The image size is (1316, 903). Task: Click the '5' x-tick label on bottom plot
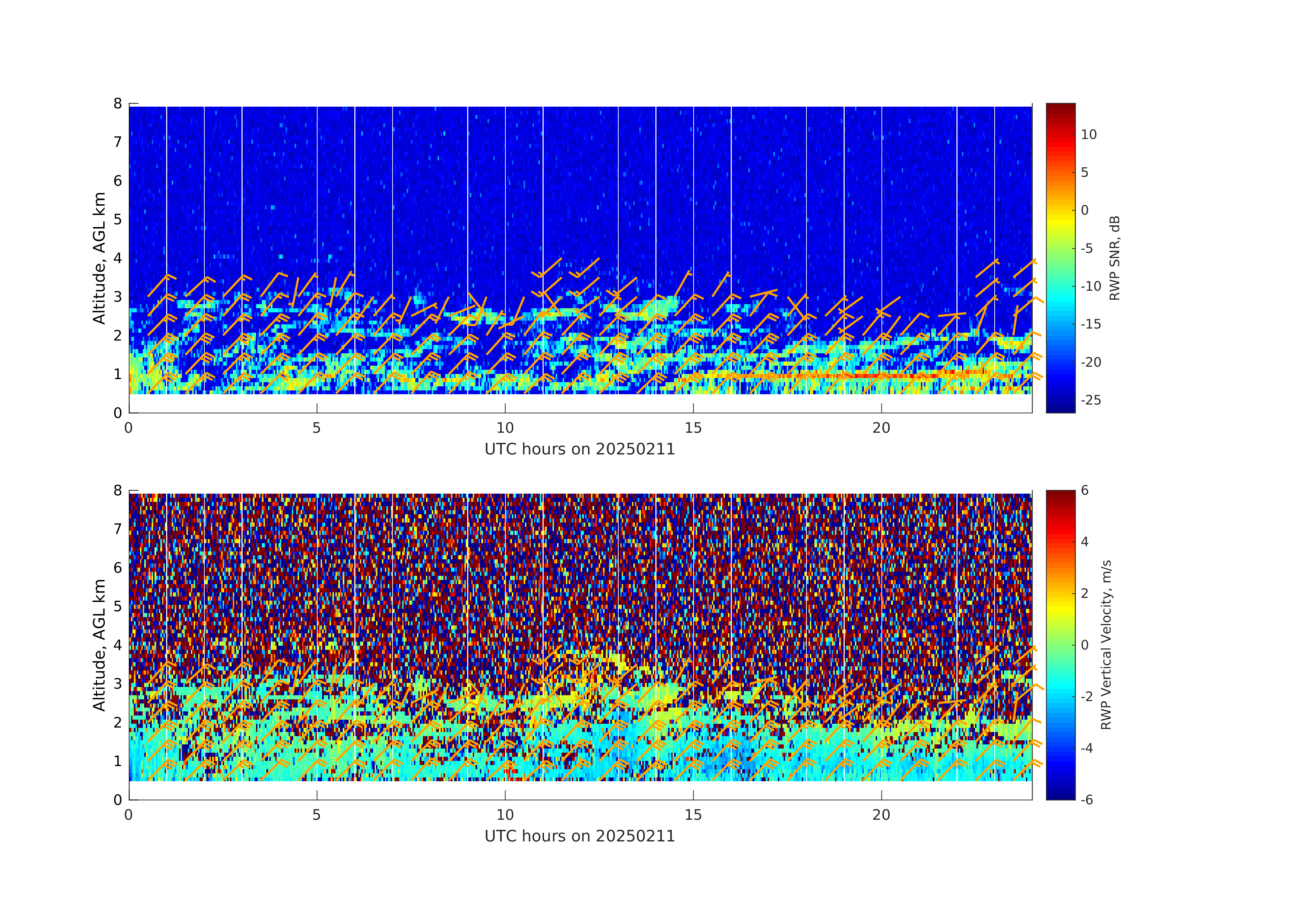pos(317,815)
